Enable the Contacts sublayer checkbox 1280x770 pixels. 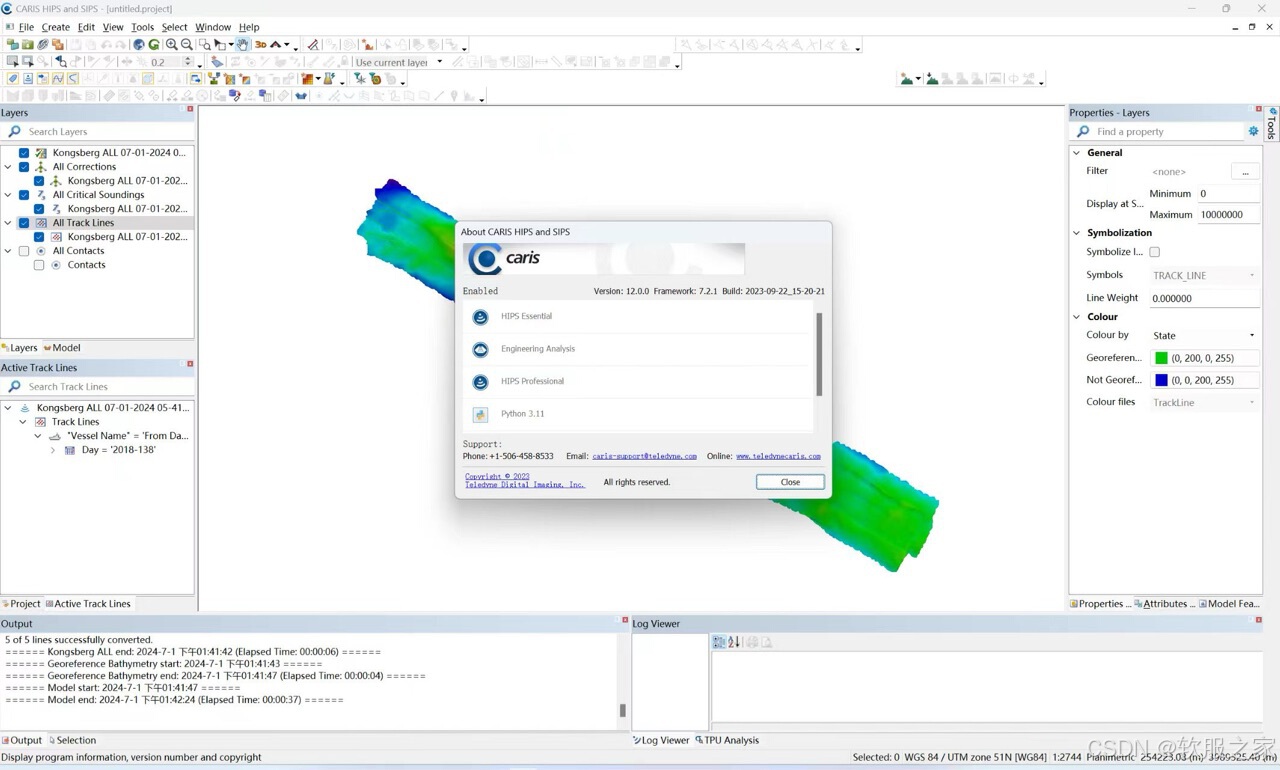39,265
